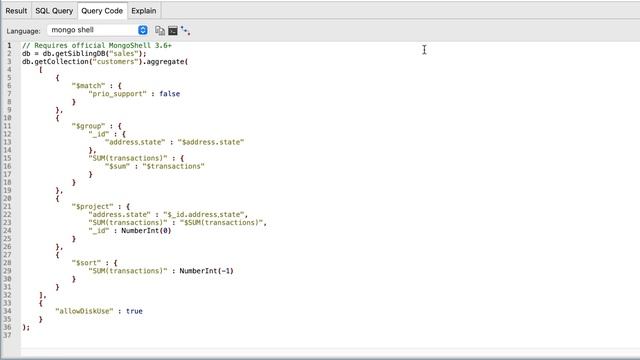
Task: Open in Aggregation Editor dotted icon
Action: point(185,31)
